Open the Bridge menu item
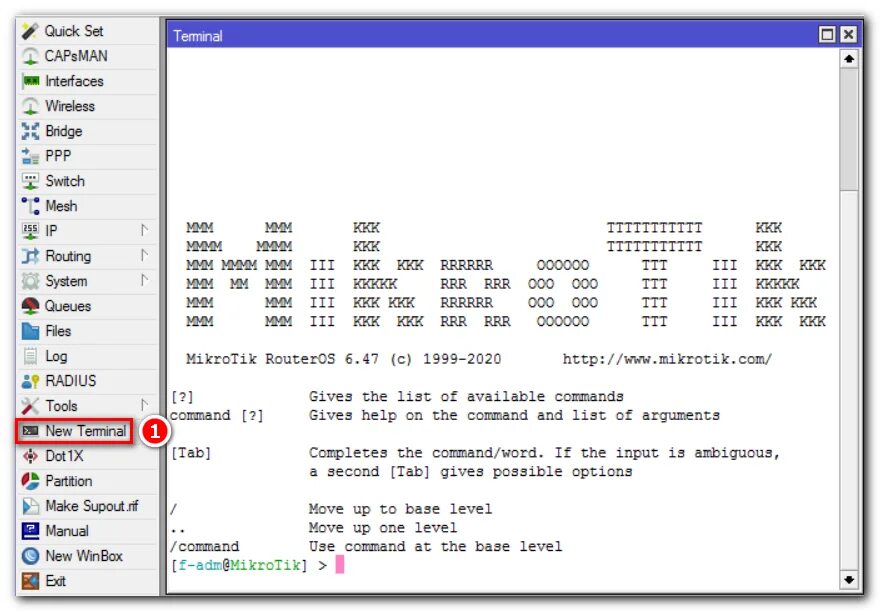This screenshot has width=880, height=612. click(88, 131)
